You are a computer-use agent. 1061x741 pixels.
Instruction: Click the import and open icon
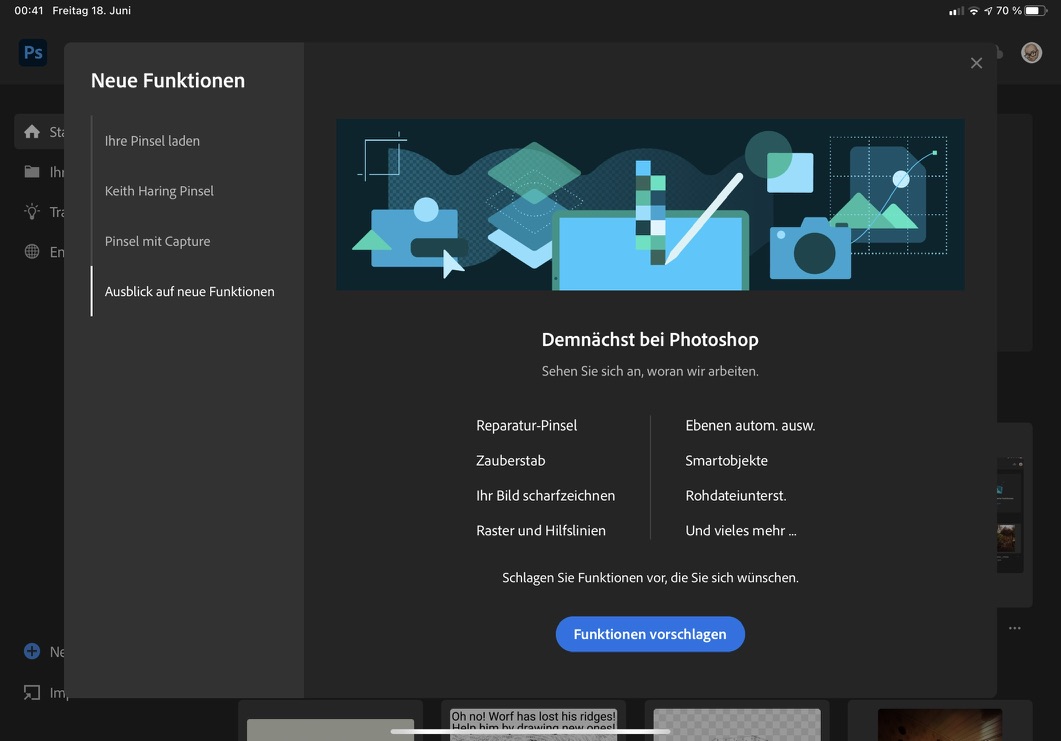point(32,692)
